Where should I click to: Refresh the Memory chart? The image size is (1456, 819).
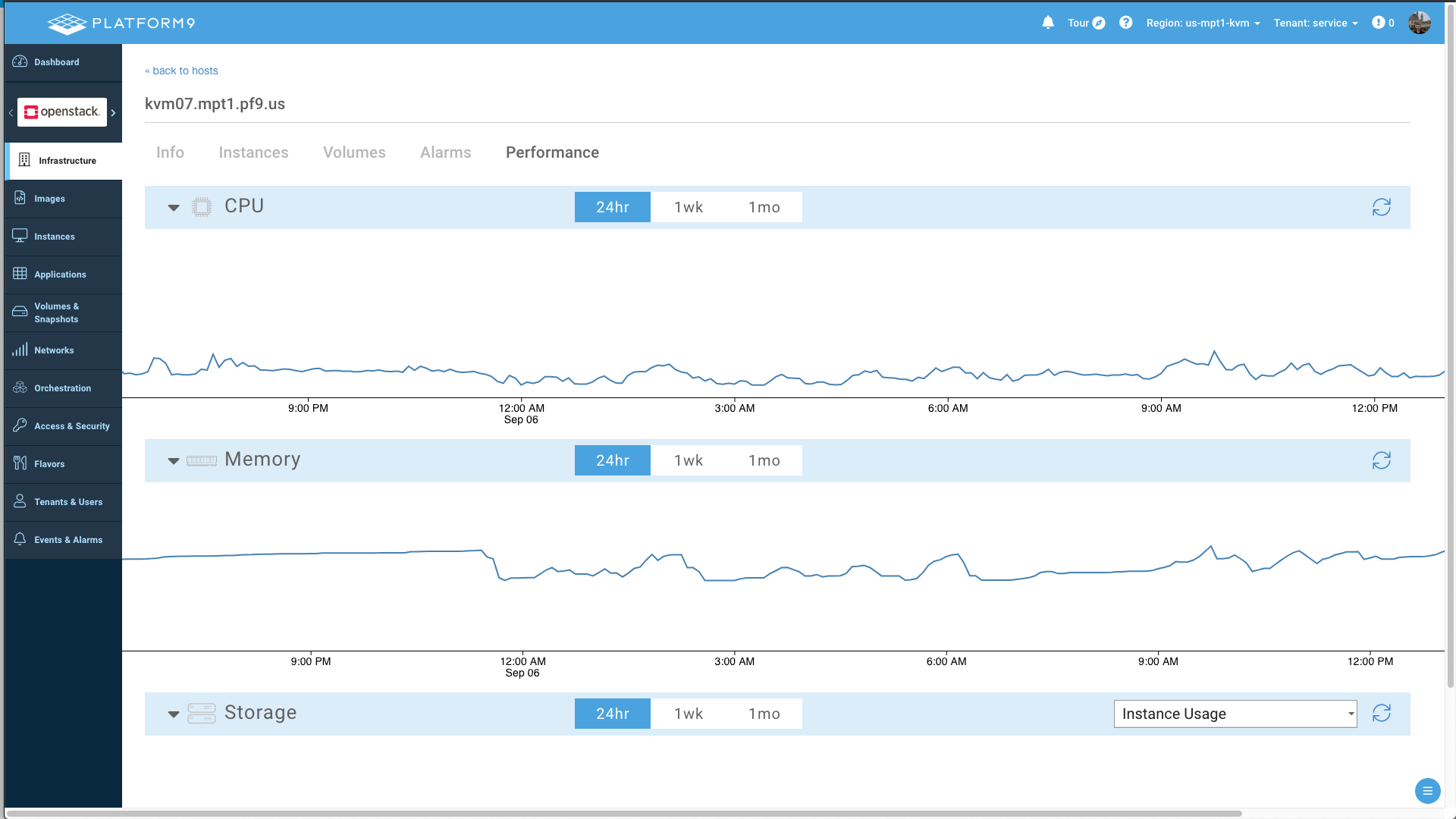coord(1381,460)
